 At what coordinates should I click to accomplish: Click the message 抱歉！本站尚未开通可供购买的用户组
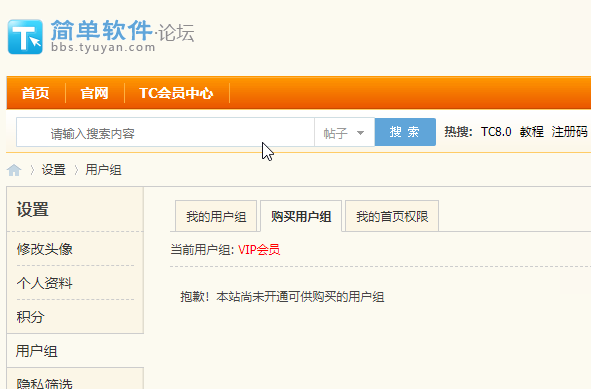point(282,297)
